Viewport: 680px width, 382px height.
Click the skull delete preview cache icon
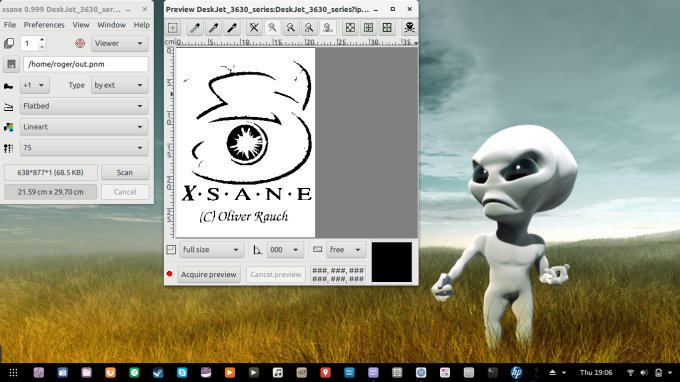click(x=409, y=28)
